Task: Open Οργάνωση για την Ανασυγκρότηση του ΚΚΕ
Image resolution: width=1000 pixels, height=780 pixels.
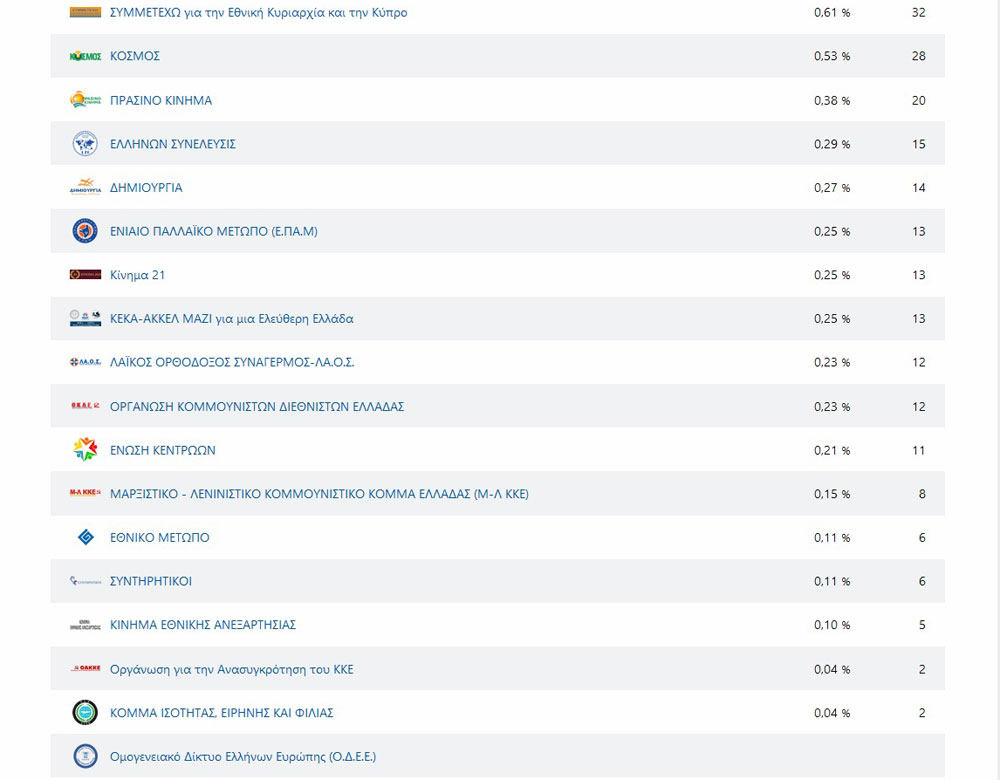Action: (231, 669)
